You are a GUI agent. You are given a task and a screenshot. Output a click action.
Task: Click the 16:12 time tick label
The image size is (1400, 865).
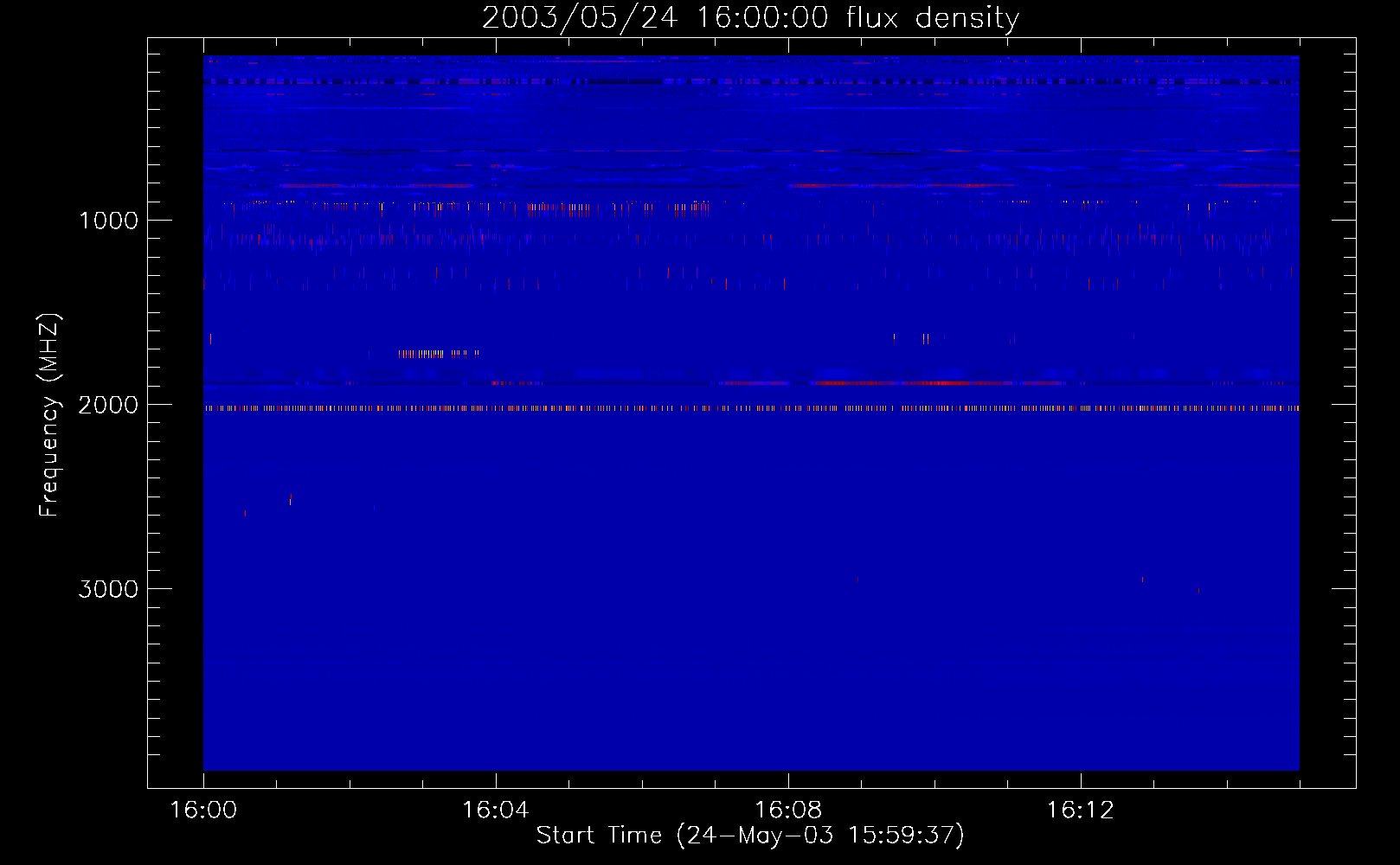pos(1080,811)
